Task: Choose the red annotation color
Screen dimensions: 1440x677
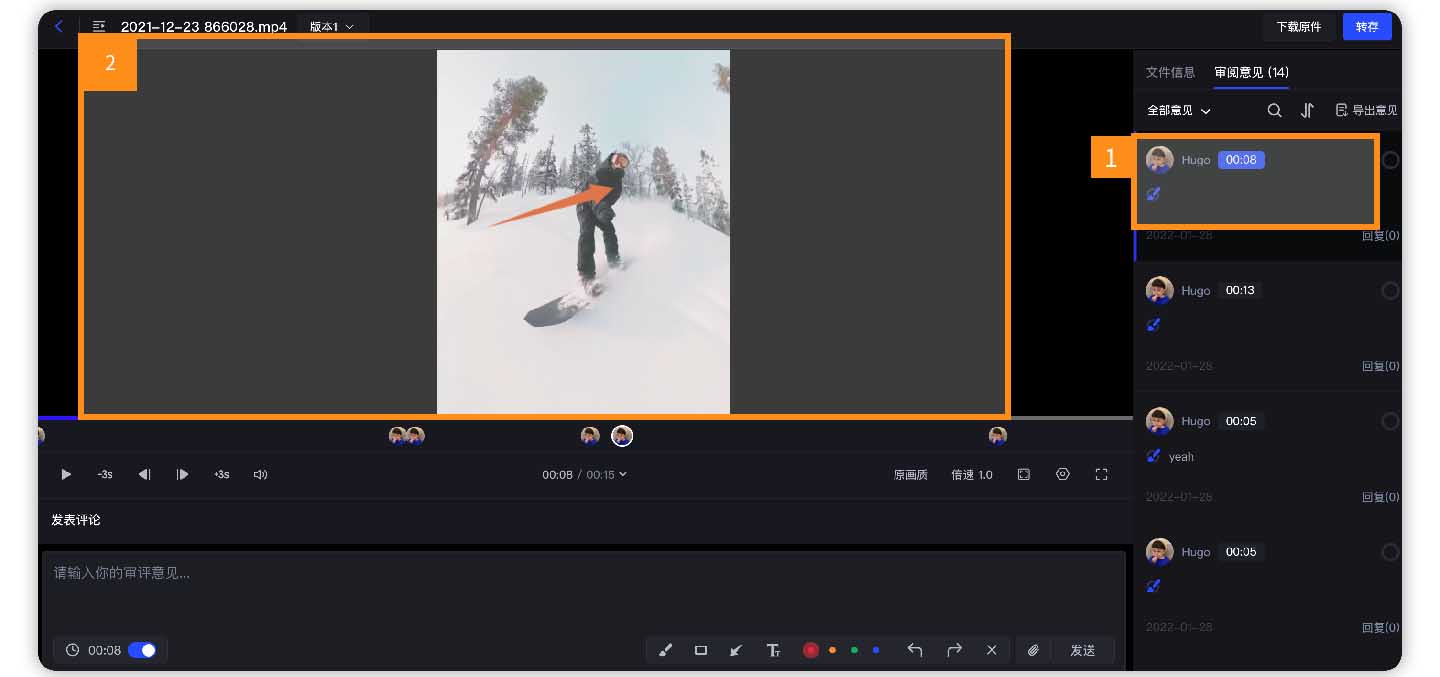Action: [x=810, y=650]
